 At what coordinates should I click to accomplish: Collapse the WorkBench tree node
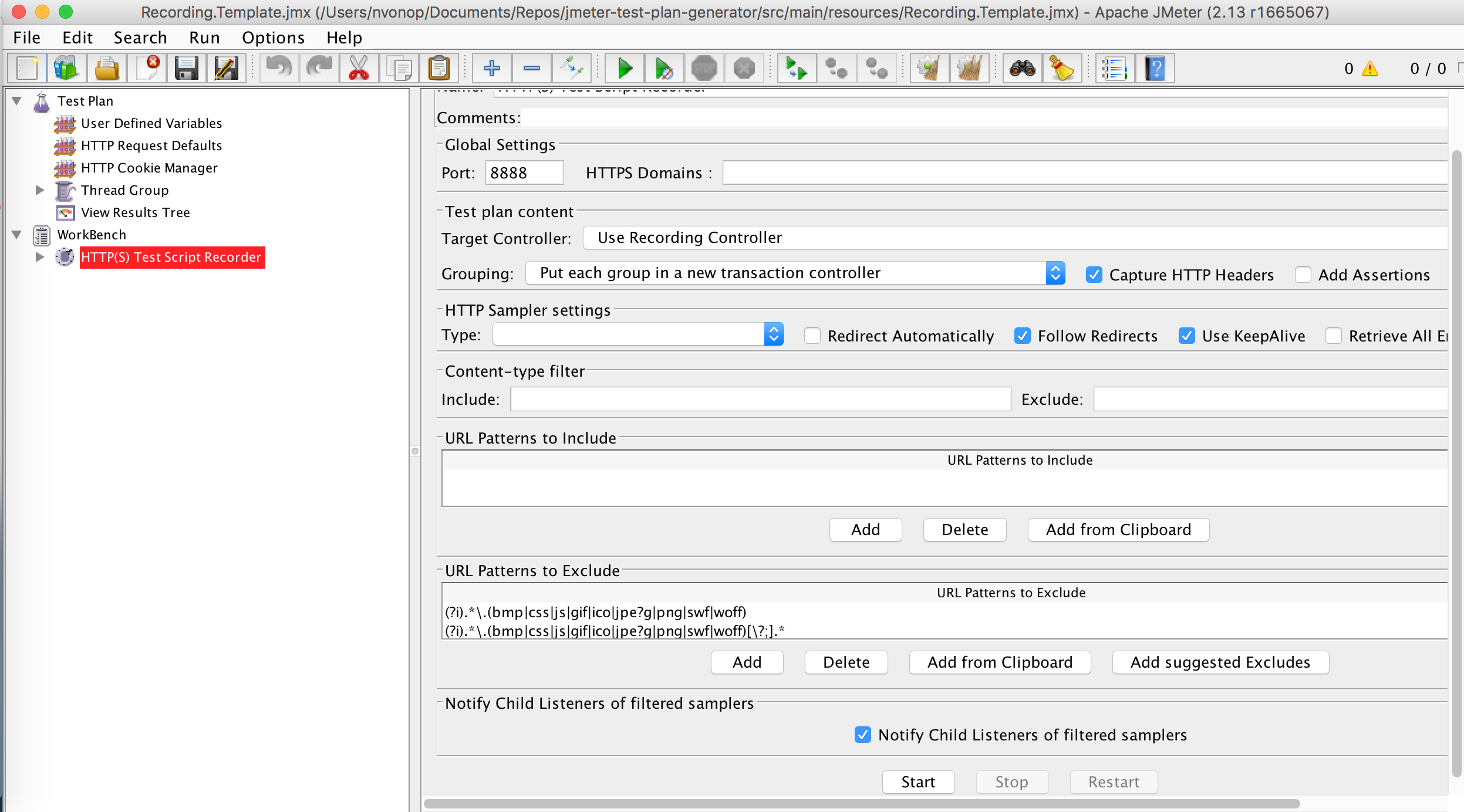(x=17, y=235)
